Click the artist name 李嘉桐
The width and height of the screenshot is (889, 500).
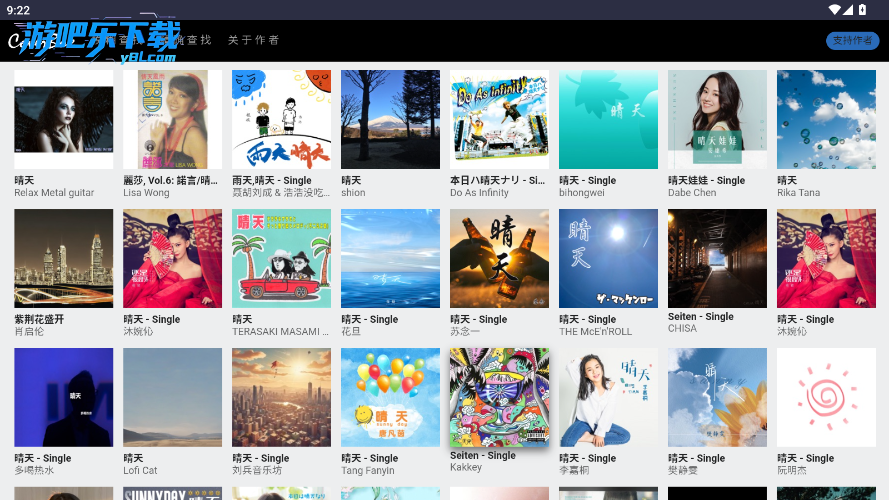click(574, 471)
